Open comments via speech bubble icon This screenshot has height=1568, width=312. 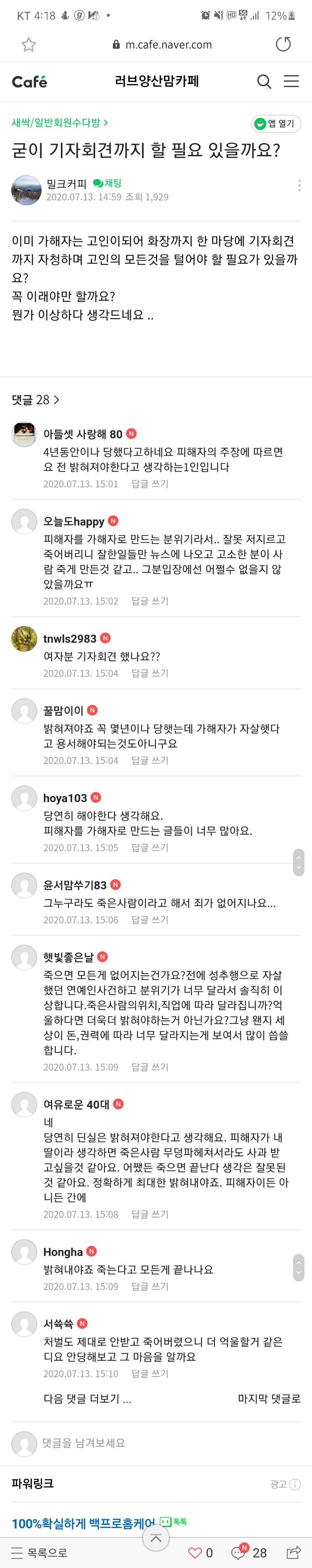click(239, 1552)
